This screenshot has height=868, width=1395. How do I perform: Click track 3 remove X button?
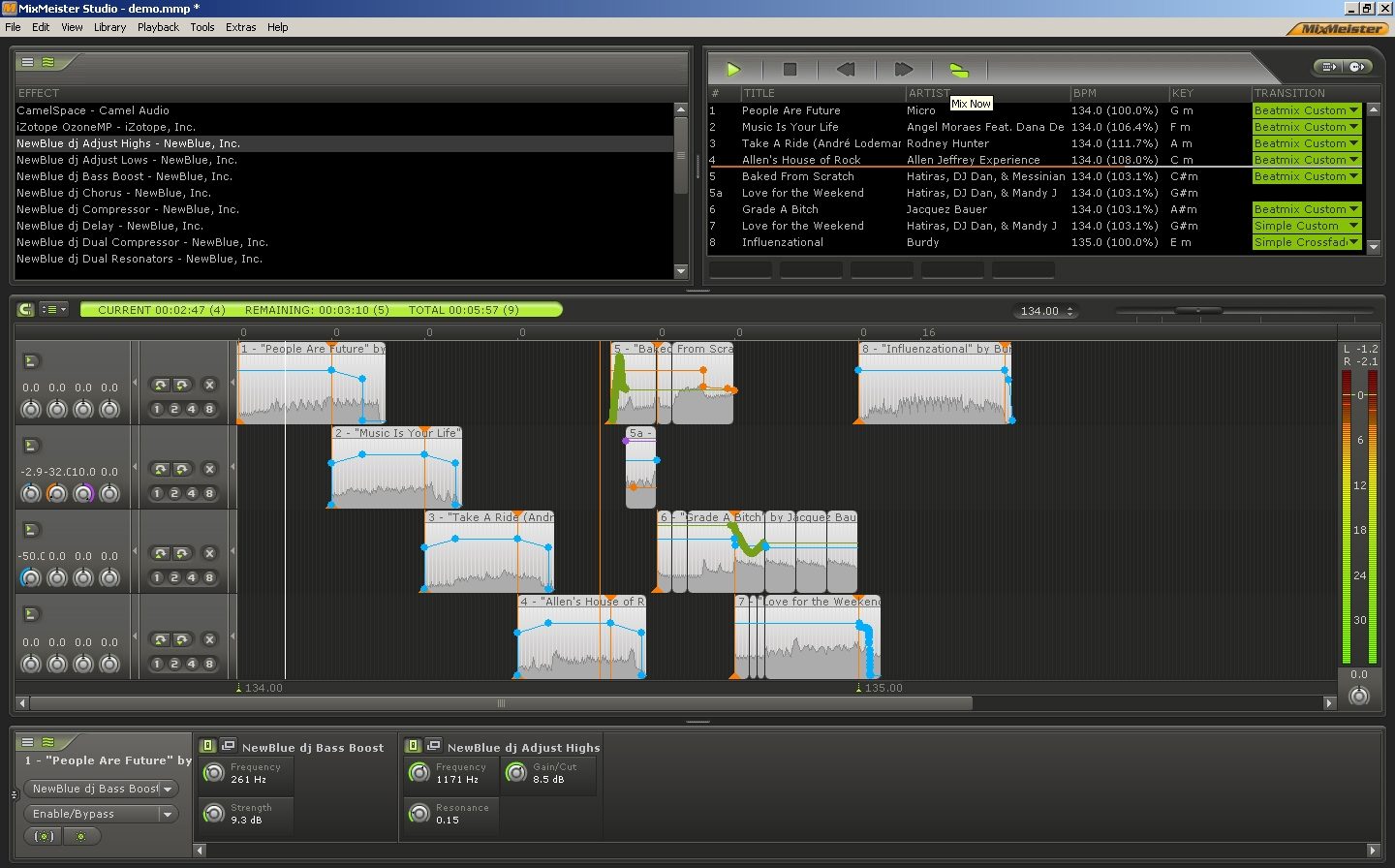(209, 553)
